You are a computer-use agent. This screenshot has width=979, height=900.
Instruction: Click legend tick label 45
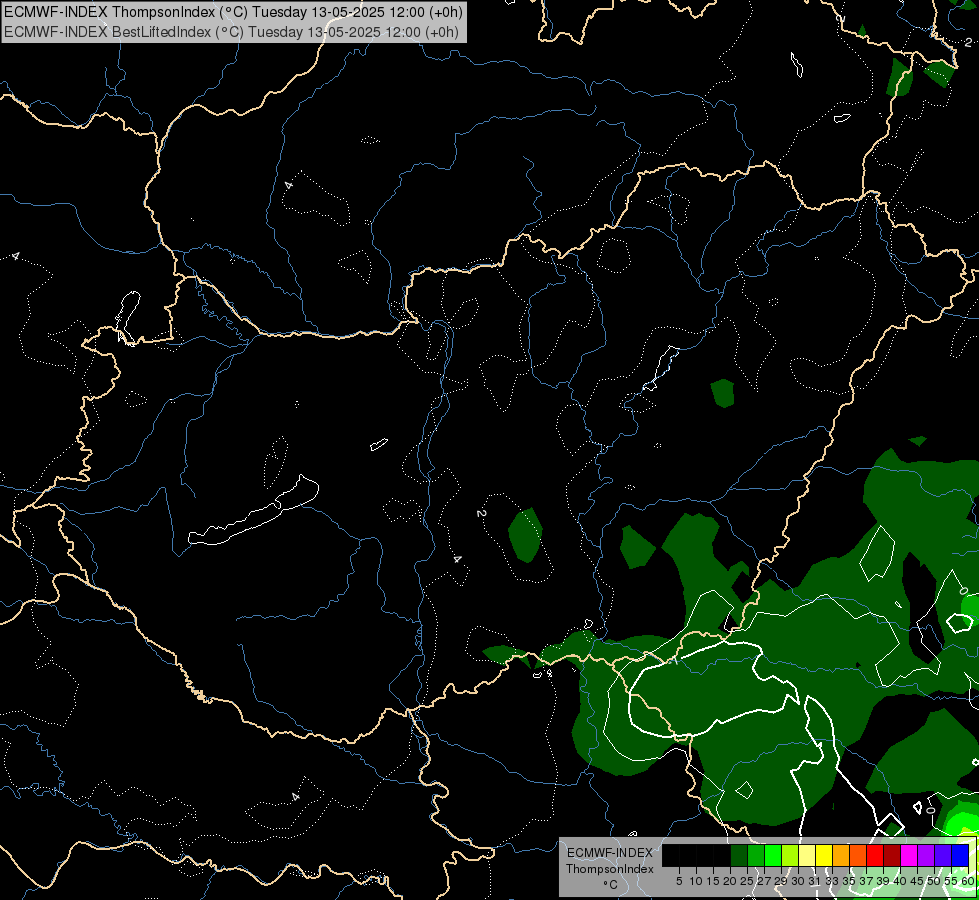click(917, 881)
